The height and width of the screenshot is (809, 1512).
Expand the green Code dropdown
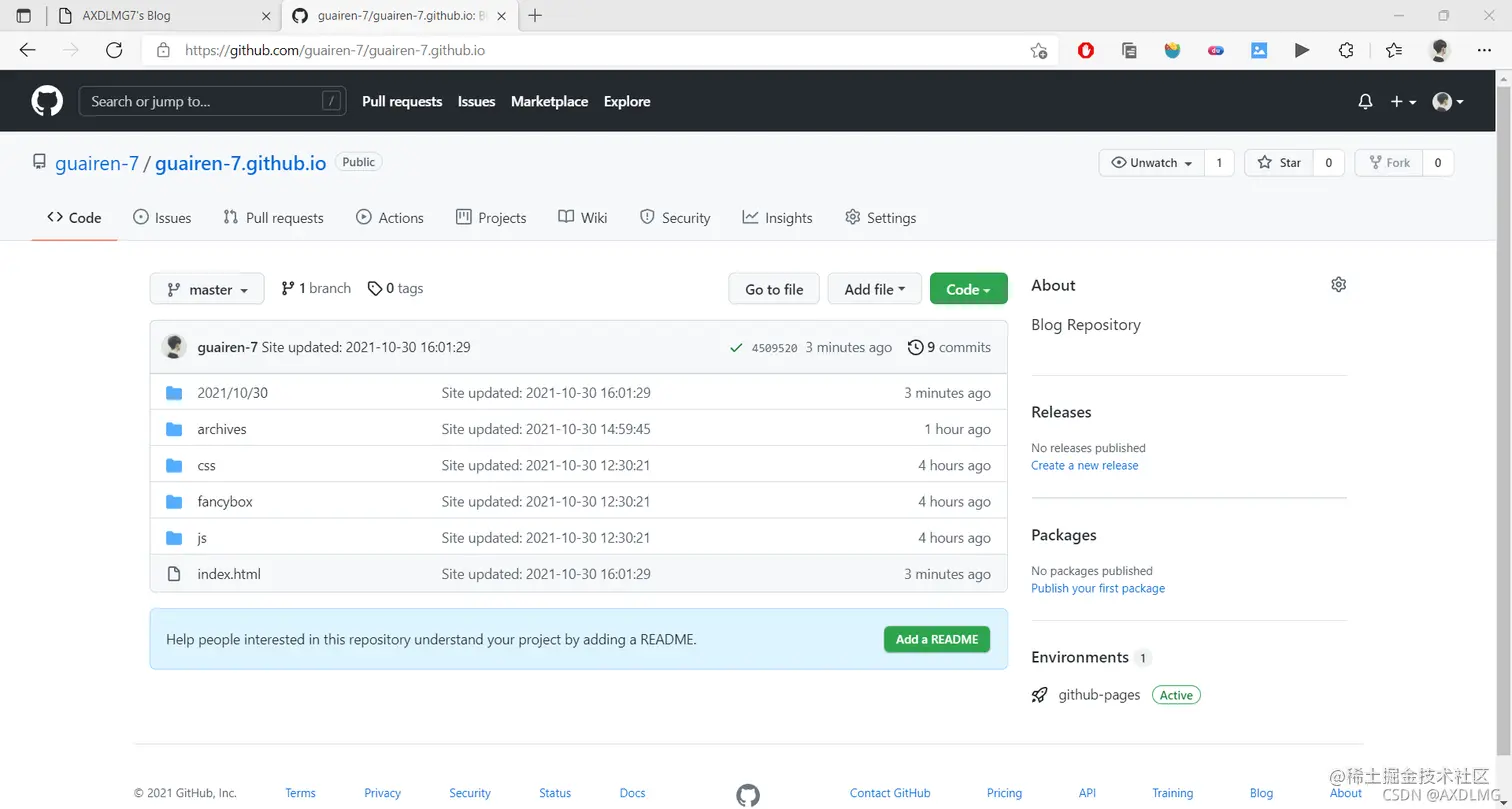969,289
